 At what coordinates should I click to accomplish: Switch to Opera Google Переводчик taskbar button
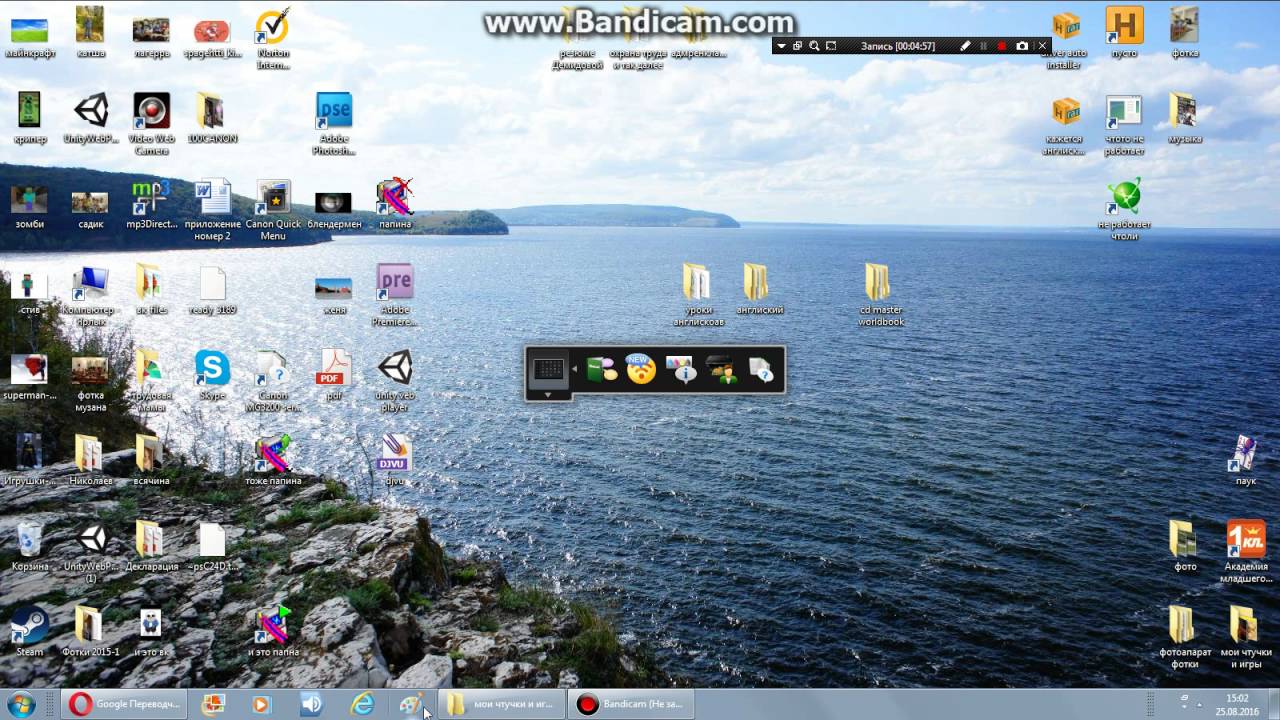click(x=123, y=704)
